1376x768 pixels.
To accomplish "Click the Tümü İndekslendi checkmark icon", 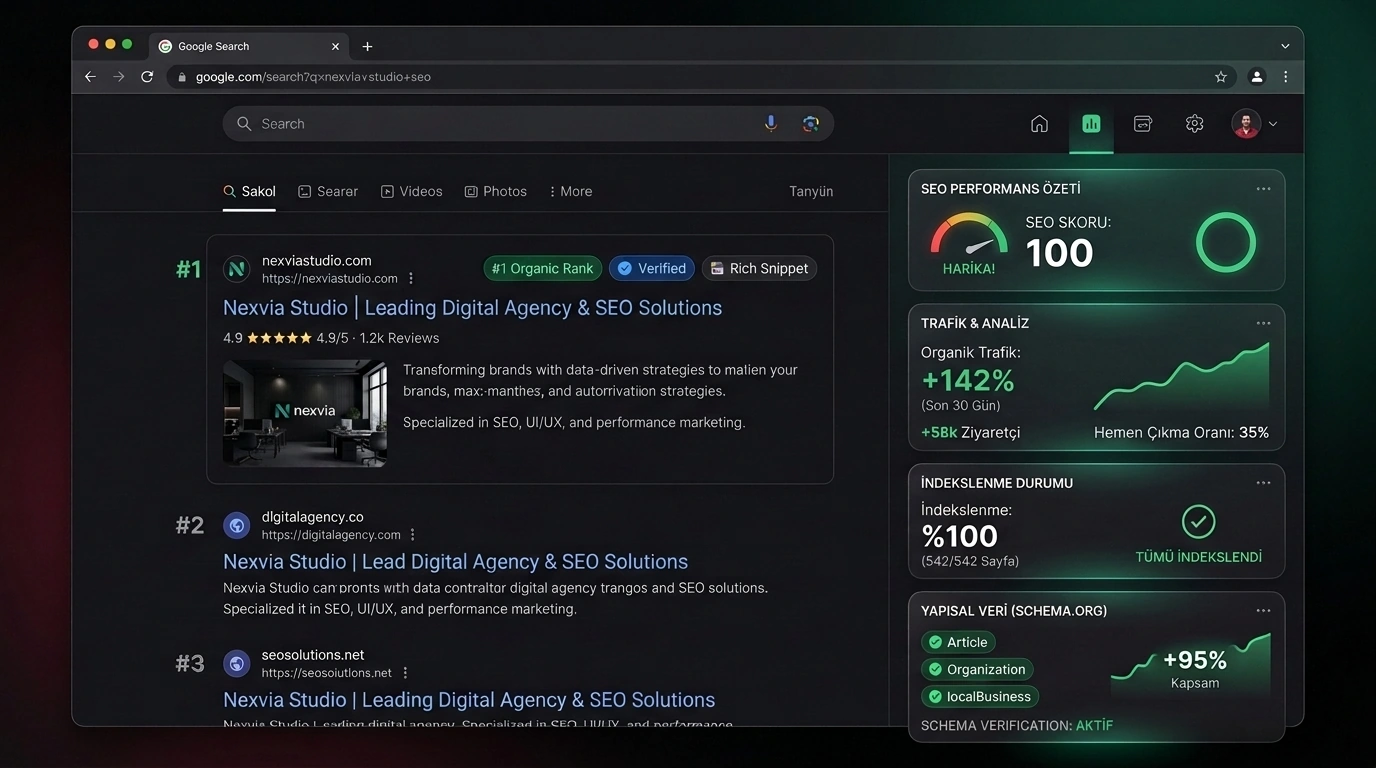I will (x=1198, y=521).
